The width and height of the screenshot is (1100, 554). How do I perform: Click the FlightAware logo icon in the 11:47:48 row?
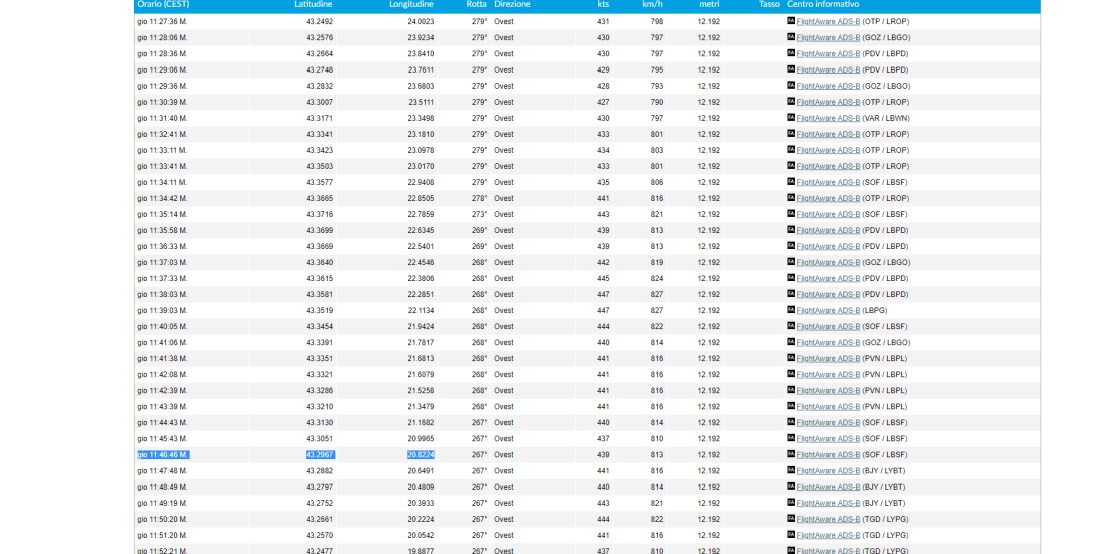(791, 471)
